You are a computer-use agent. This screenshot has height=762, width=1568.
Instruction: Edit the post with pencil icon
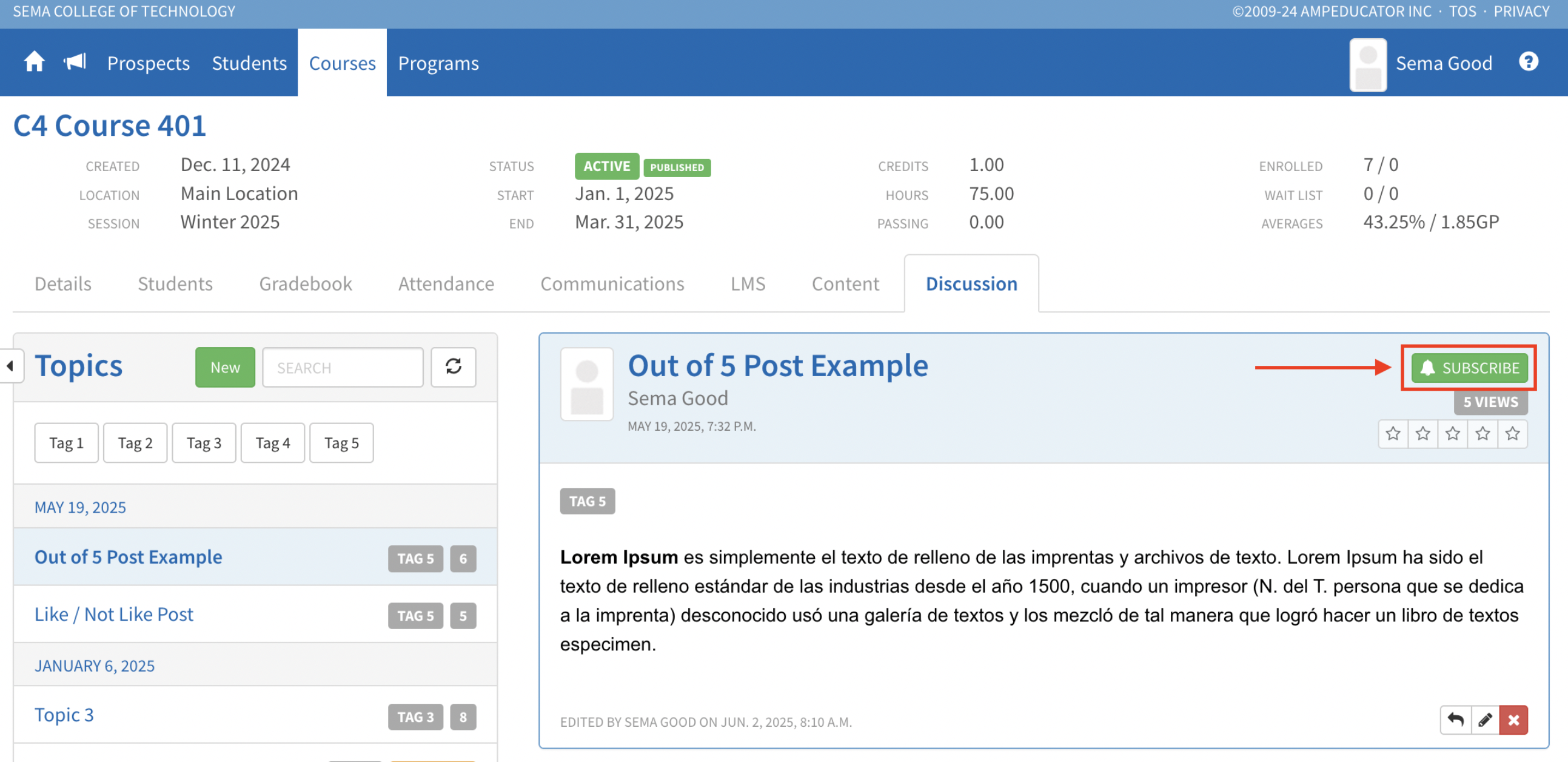click(1485, 720)
